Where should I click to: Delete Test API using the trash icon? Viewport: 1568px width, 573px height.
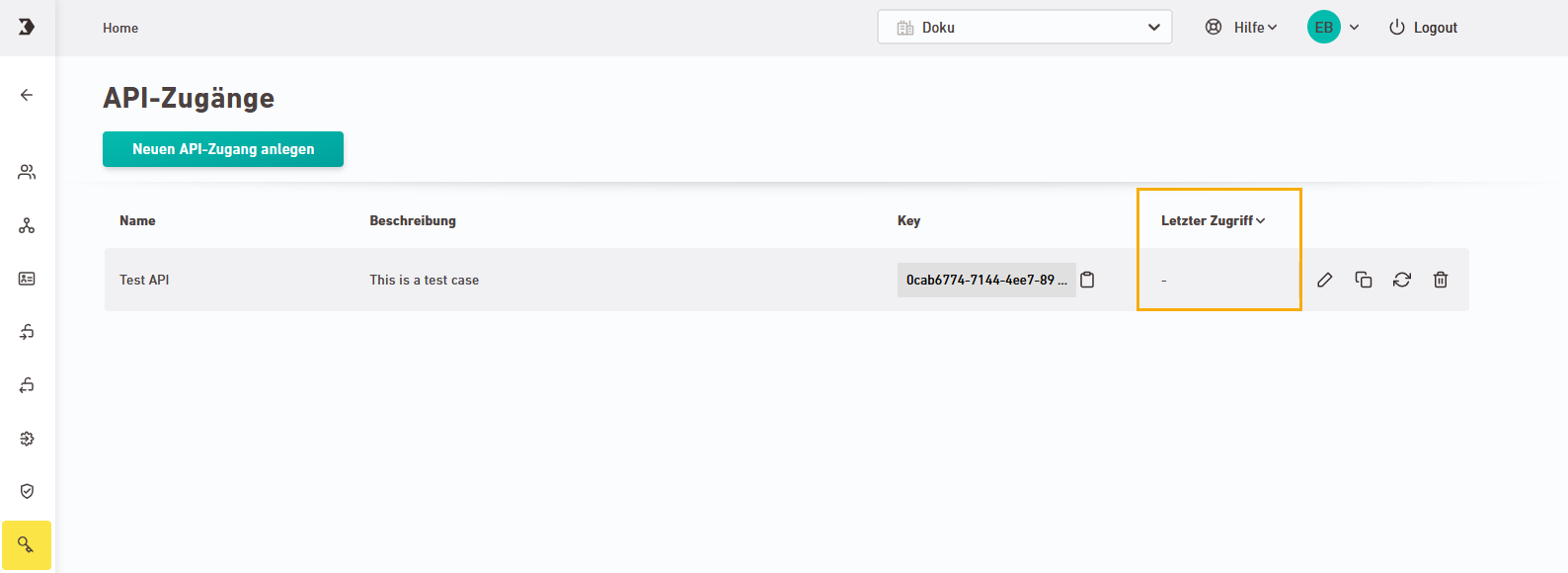pyautogui.click(x=1441, y=280)
